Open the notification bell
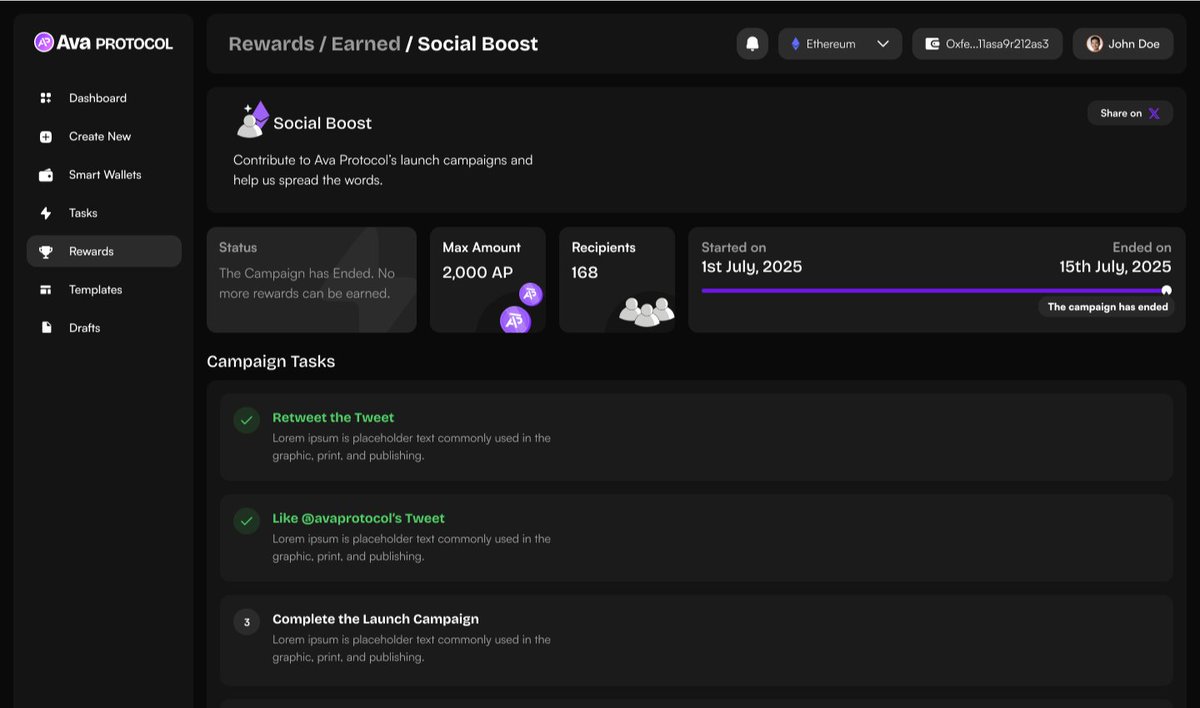This screenshot has width=1200, height=708. pos(752,44)
